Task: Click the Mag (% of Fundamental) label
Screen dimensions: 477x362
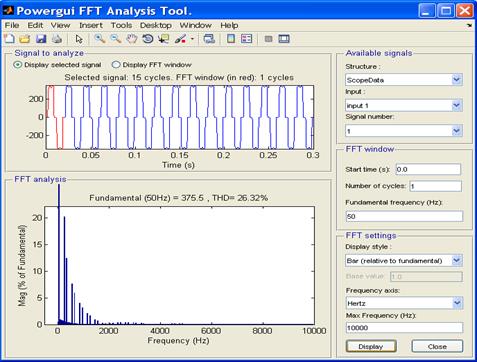Action: pyautogui.click(x=22, y=265)
